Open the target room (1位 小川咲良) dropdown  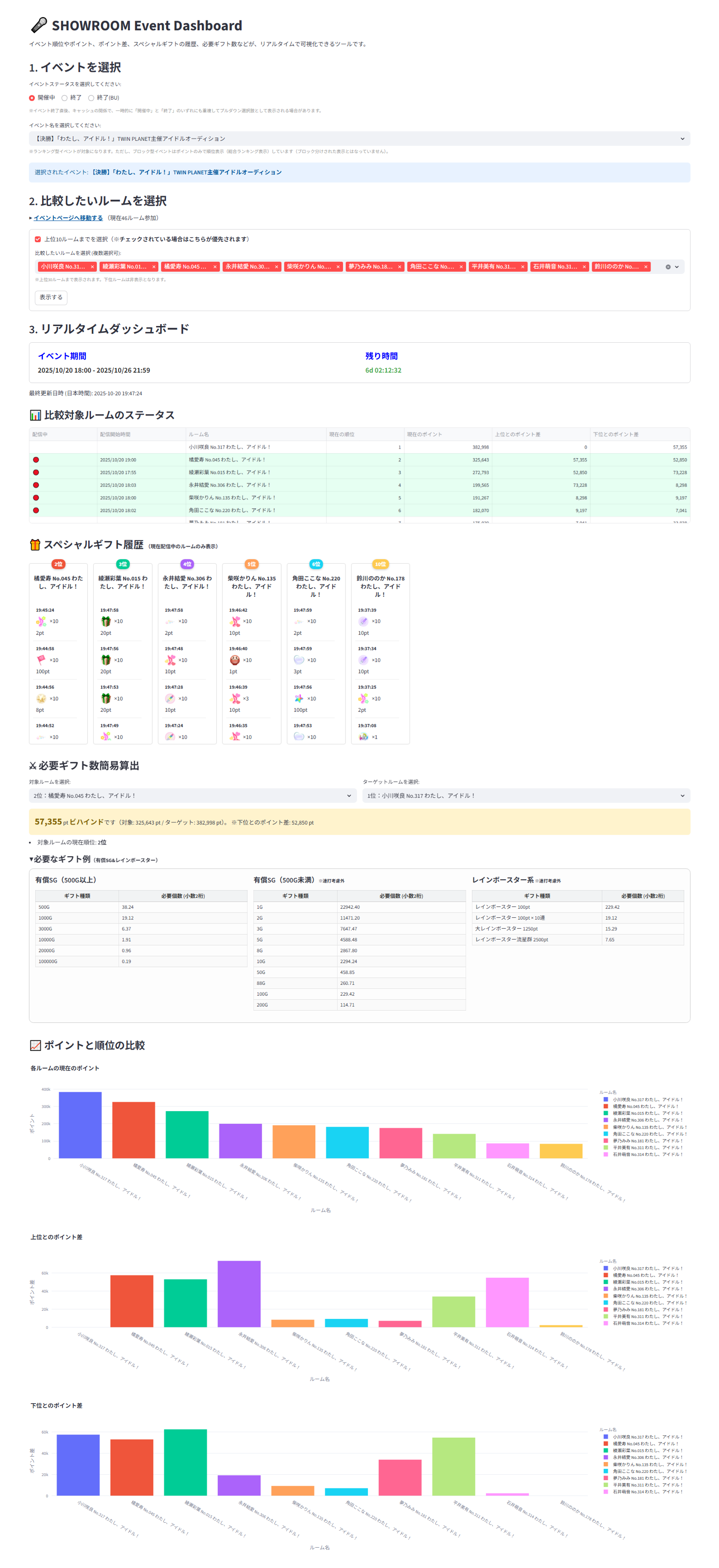pos(526,796)
